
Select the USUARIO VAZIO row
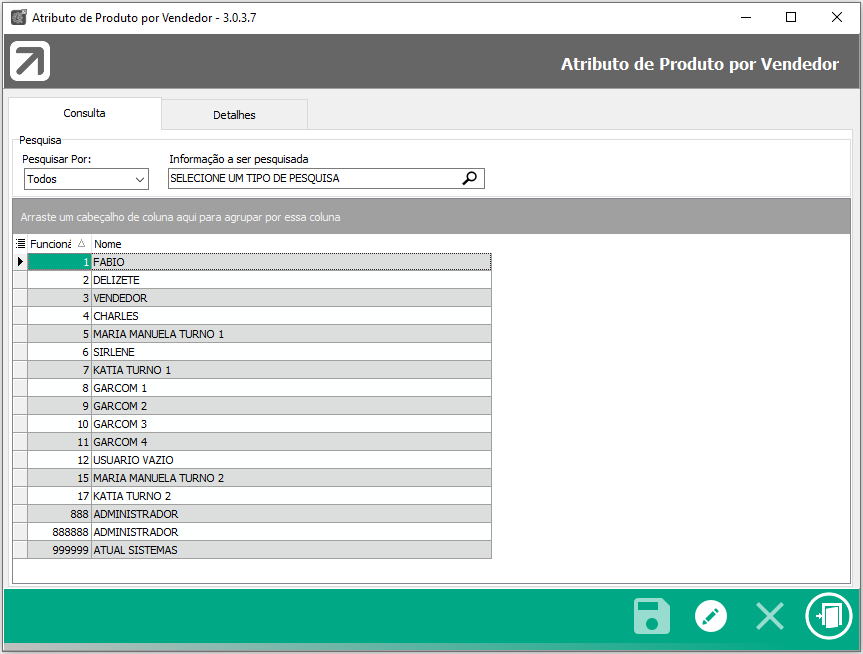pyautogui.click(x=290, y=460)
